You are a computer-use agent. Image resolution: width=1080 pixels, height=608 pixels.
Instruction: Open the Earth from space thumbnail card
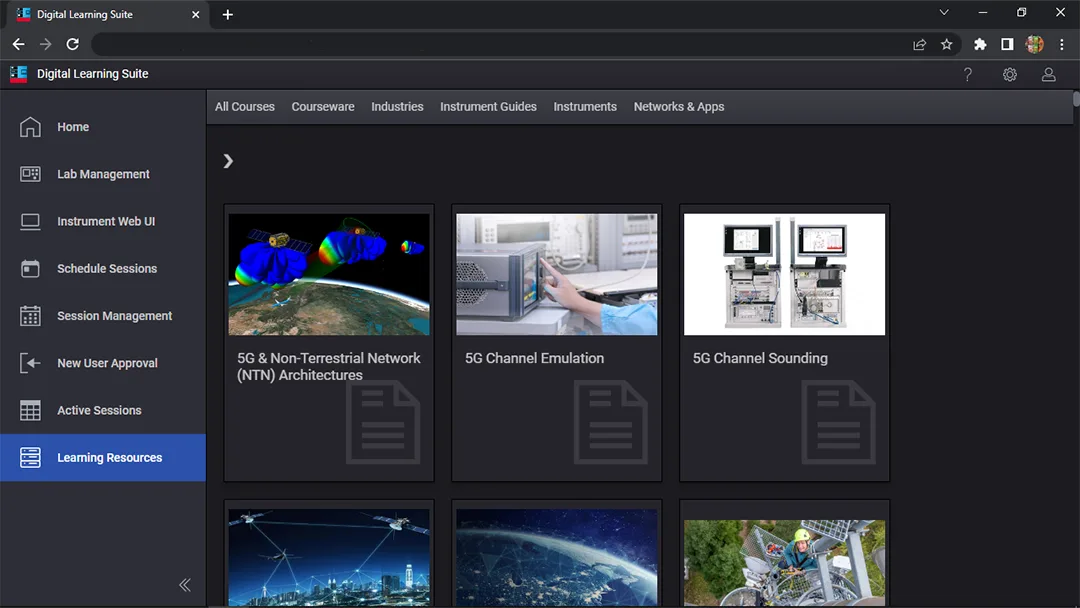pos(557,558)
